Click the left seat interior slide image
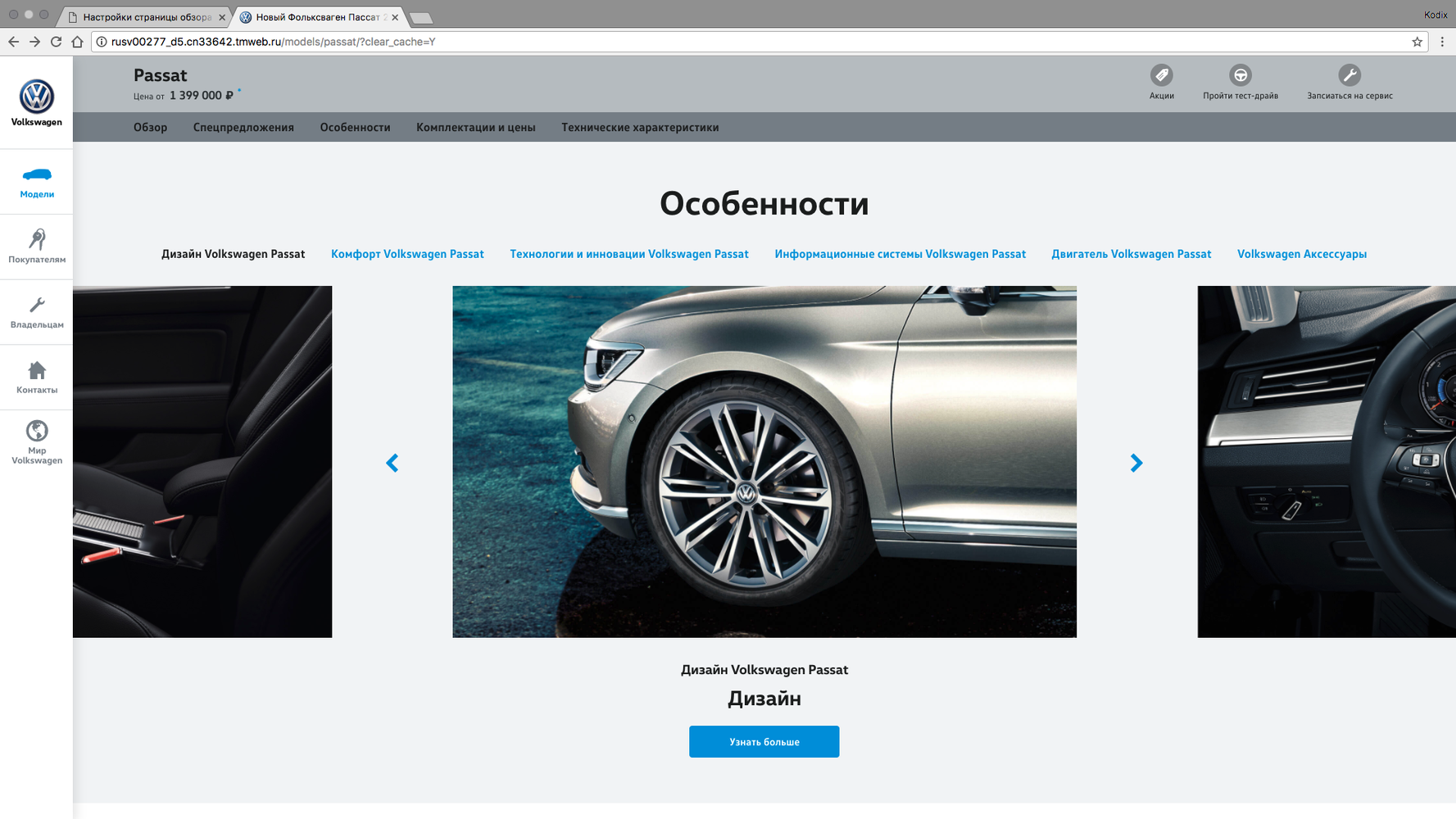The width and height of the screenshot is (1456, 819). (x=202, y=462)
